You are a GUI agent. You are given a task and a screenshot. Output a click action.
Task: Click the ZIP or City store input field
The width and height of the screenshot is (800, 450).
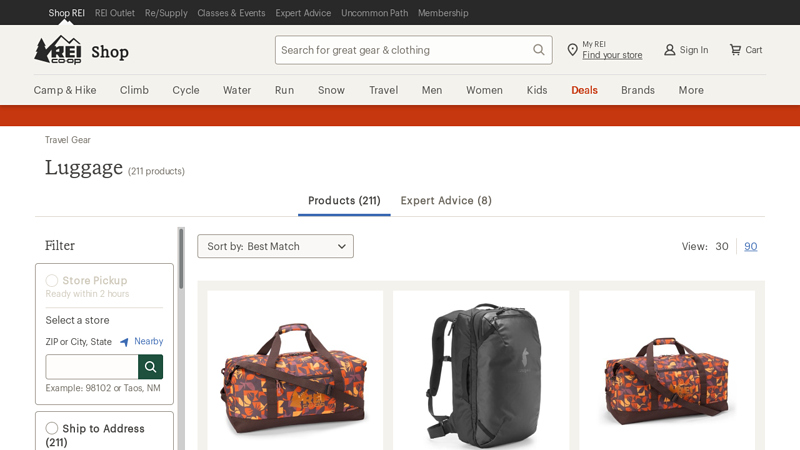point(92,367)
